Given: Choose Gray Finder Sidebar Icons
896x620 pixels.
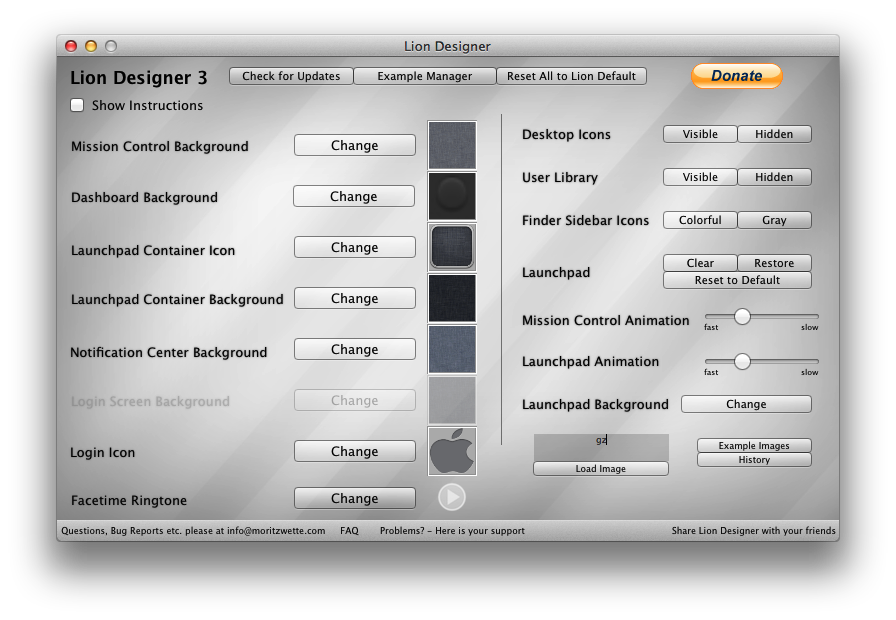Looking at the screenshot, I should tap(774, 220).
